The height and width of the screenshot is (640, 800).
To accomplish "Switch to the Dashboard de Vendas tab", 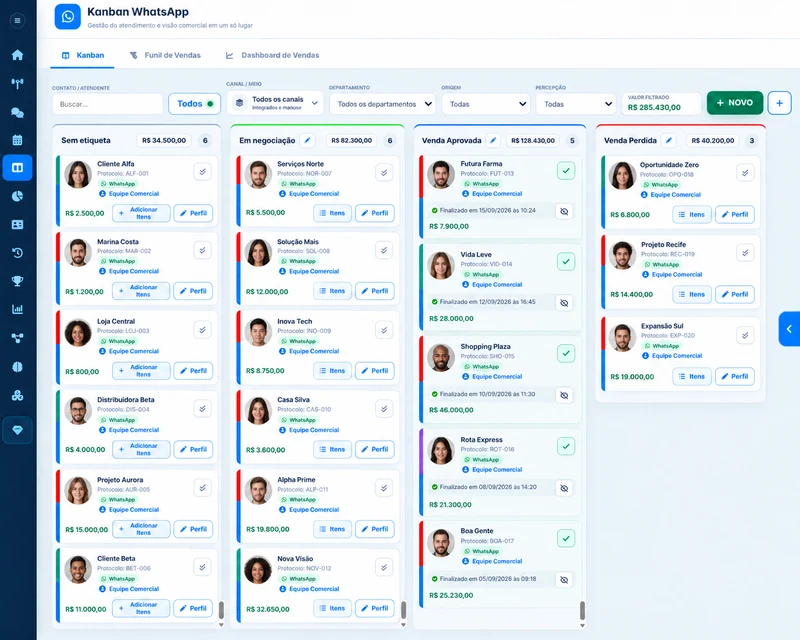I will [273, 55].
